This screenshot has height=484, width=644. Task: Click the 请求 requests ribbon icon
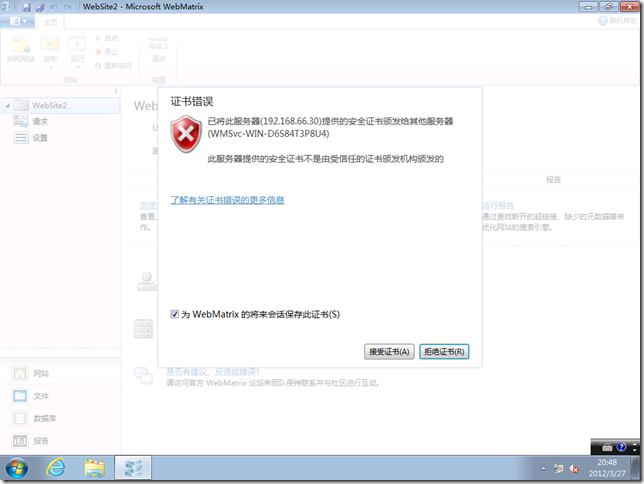(159, 50)
